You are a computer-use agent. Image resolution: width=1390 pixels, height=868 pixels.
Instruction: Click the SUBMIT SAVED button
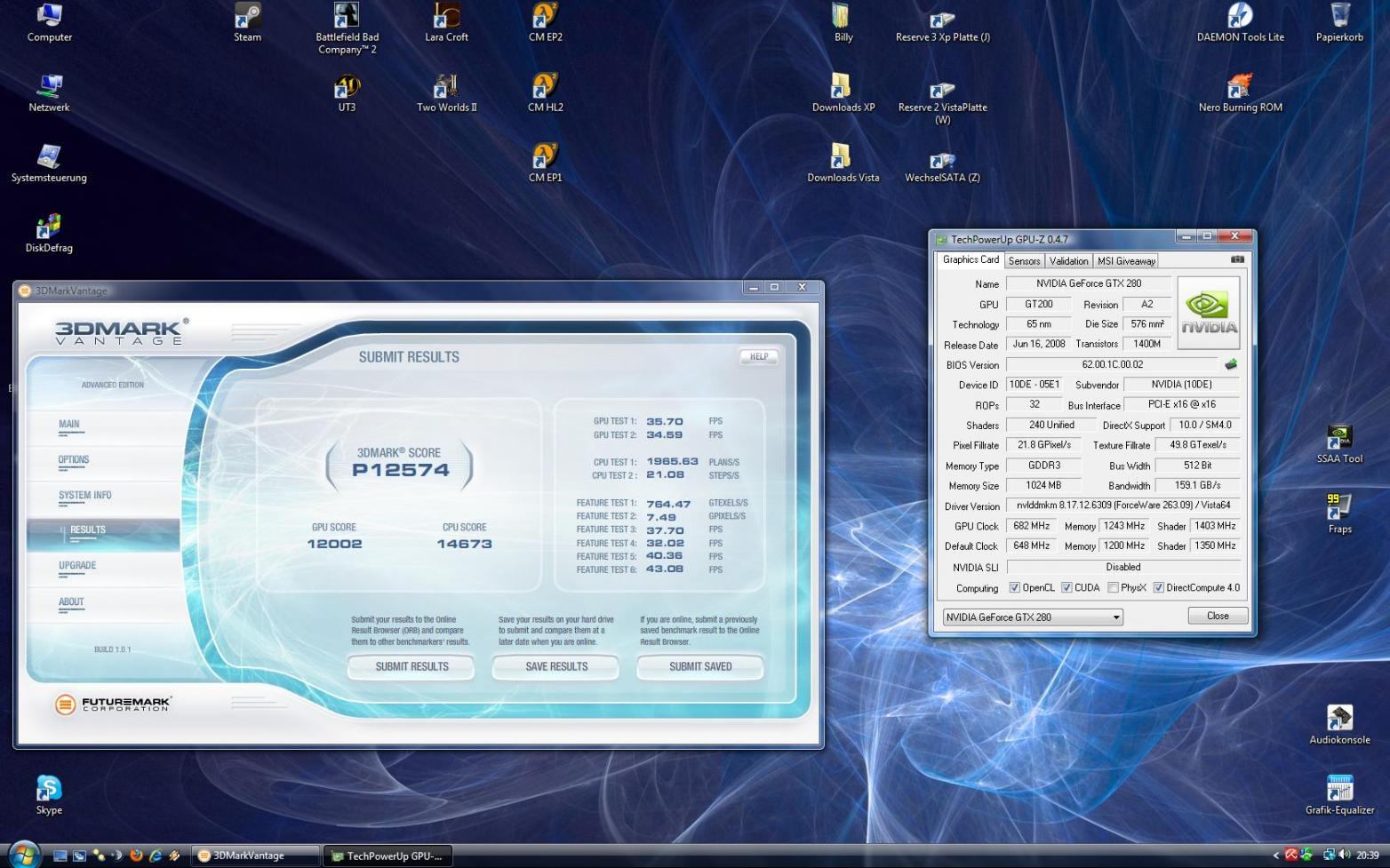pyautogui.click(x=700, y=666)
